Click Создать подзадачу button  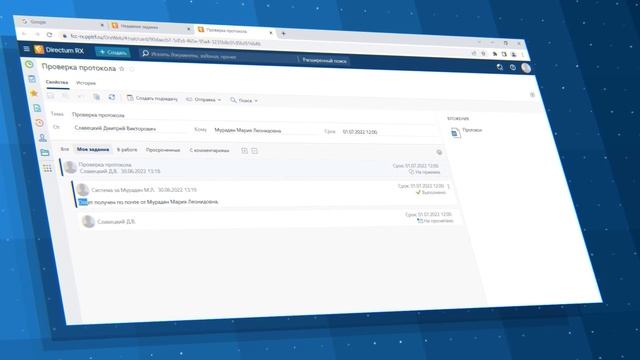[152, 98]
